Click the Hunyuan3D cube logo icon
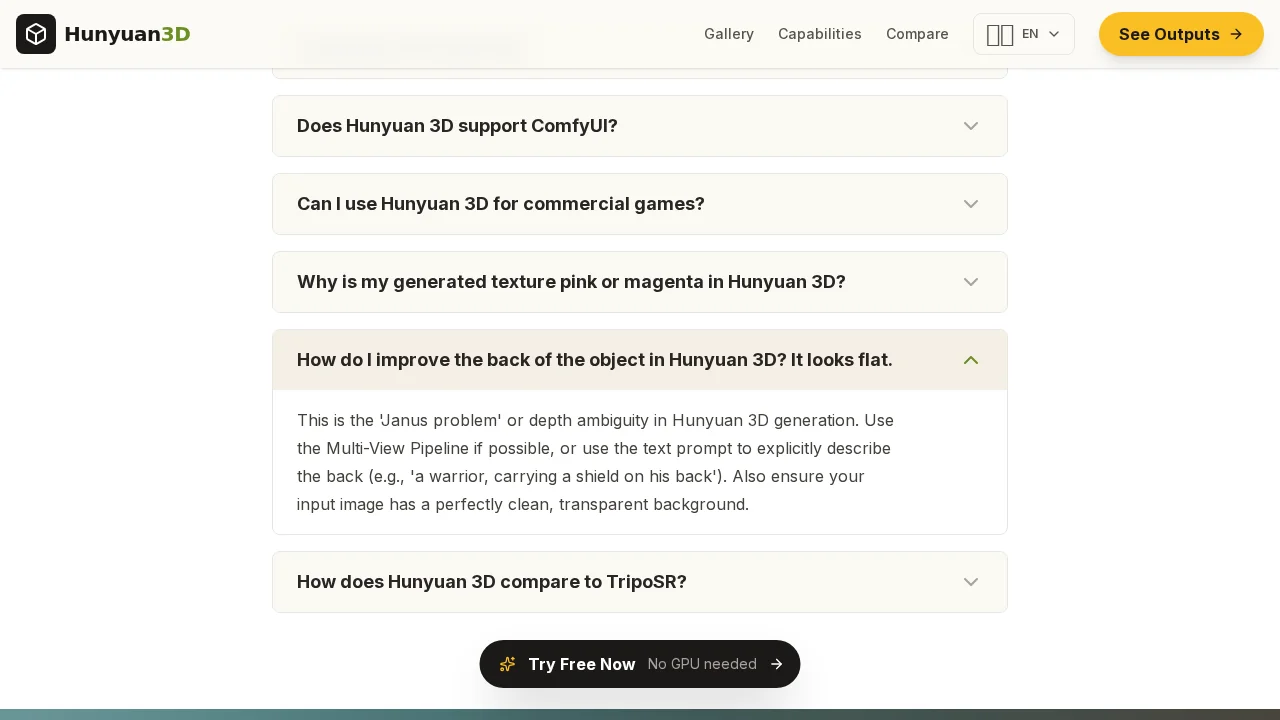Image resolution: width=1280 pixels, height=720 pixels. click(36, 34)
